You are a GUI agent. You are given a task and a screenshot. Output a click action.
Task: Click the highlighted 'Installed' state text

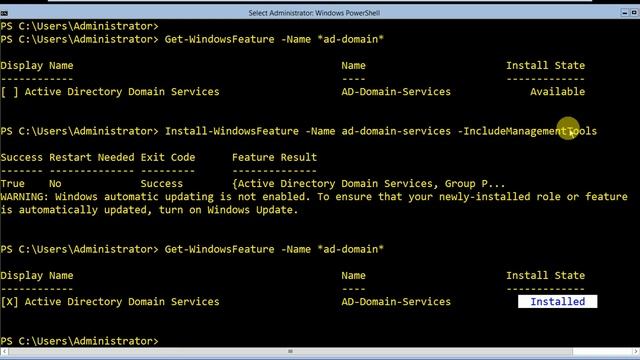click(558, 302)
